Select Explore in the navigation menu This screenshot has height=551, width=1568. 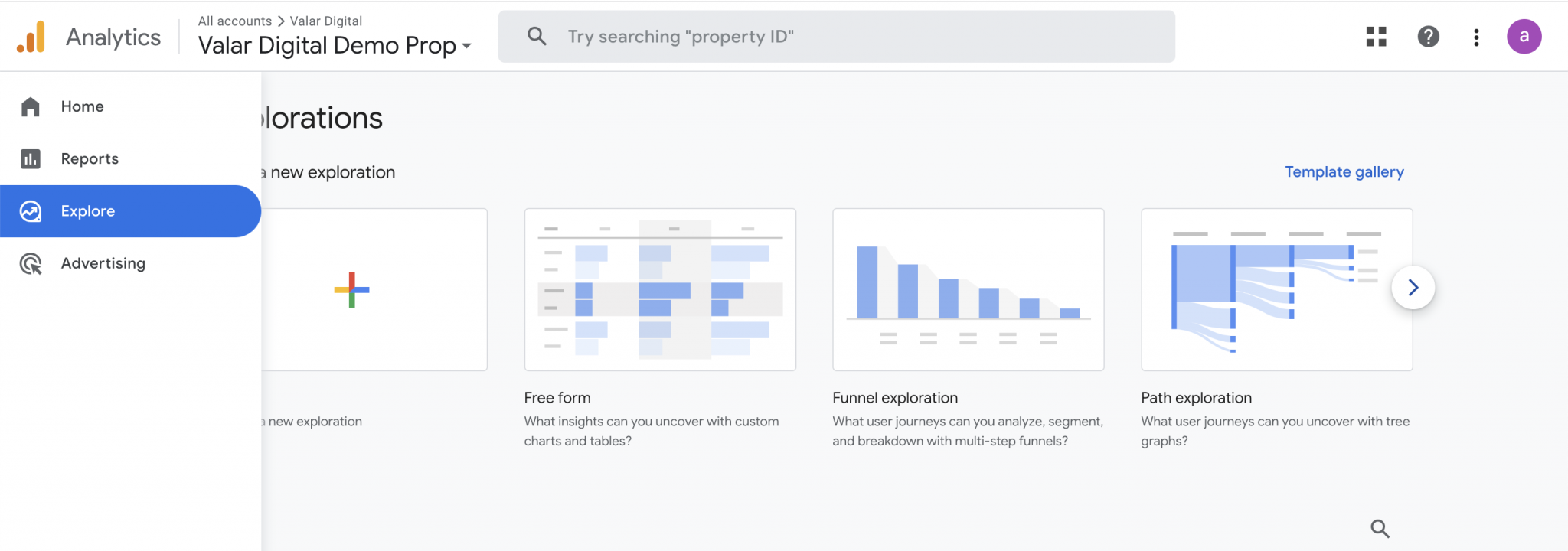coord(88,211)
